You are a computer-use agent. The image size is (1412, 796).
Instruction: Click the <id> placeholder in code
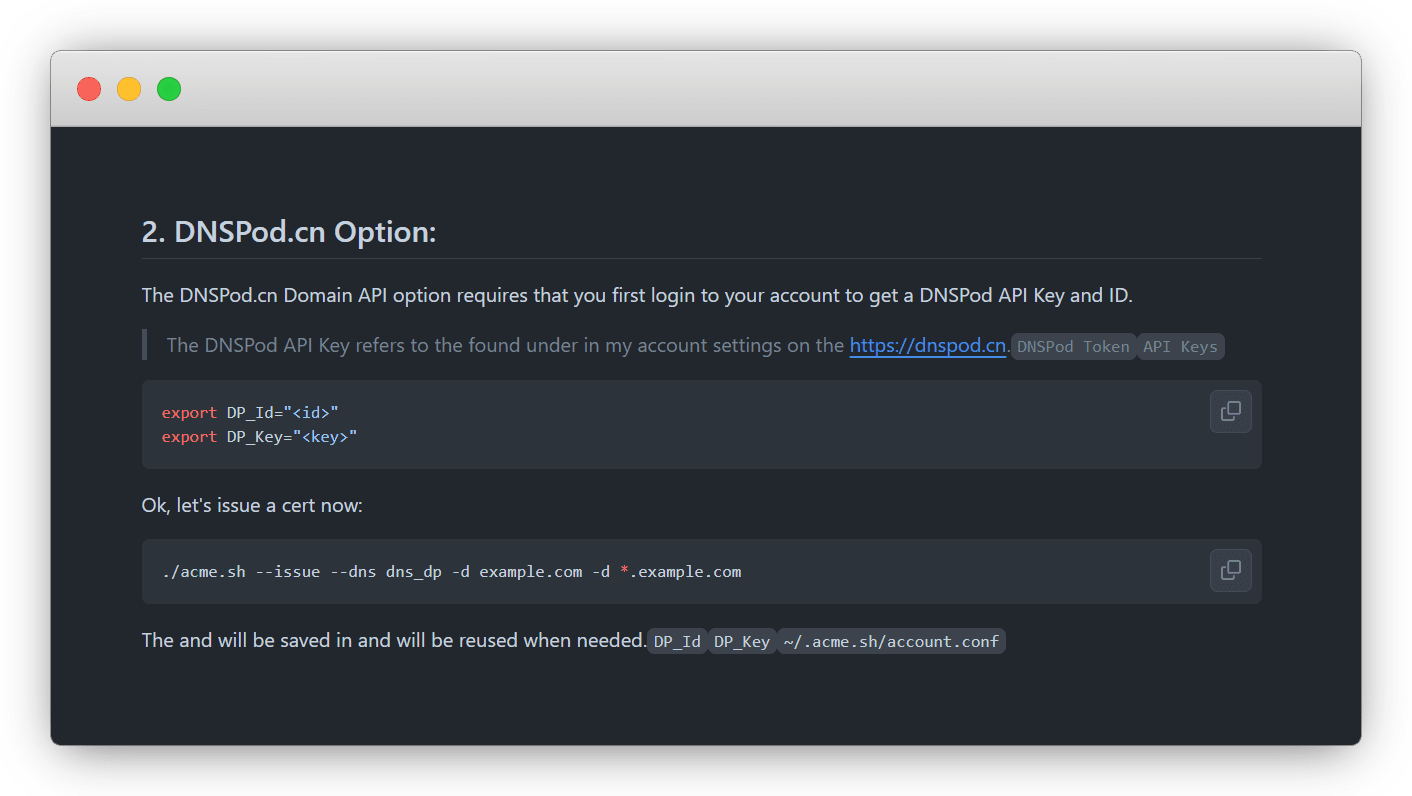point(311,413)
